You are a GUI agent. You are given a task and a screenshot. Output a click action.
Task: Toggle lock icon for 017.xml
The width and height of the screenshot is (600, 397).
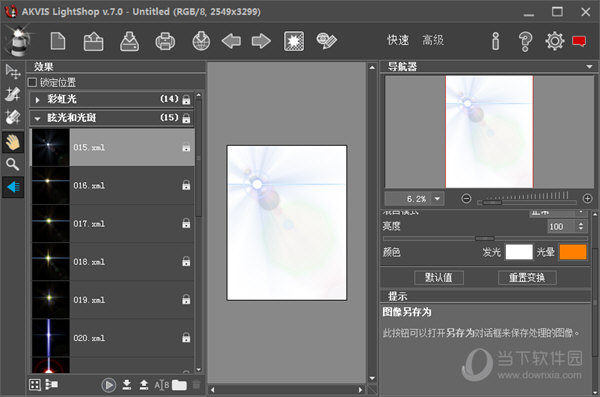coord(186,223)
